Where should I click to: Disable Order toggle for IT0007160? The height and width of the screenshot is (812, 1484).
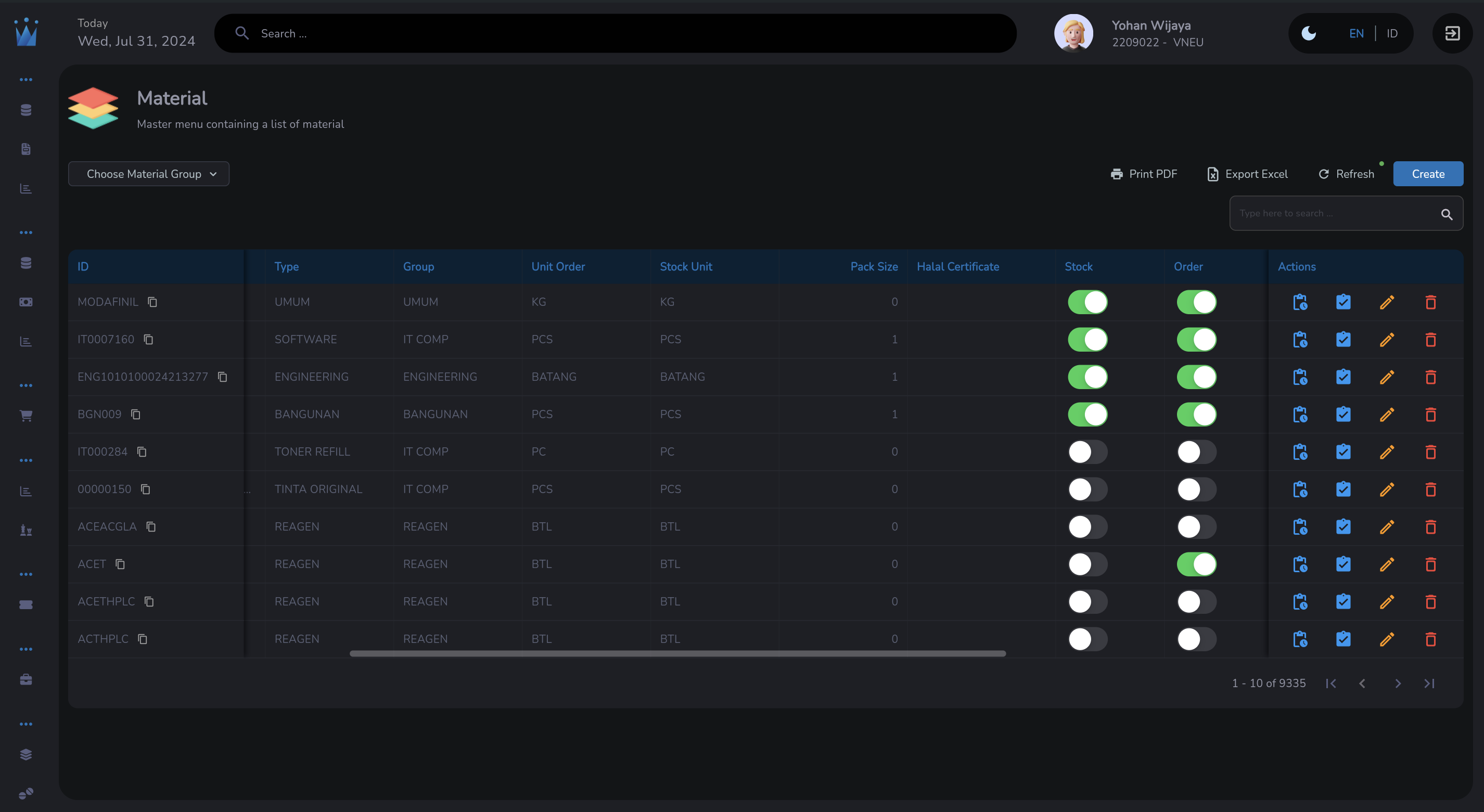[1197, 339]
